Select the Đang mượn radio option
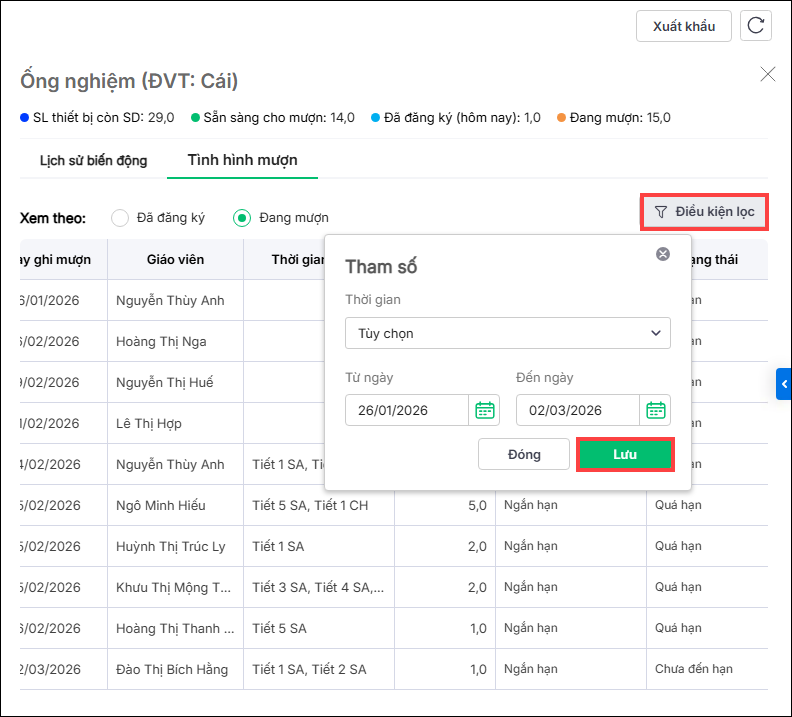Screen dimensions: 792x717 point(242,218)
